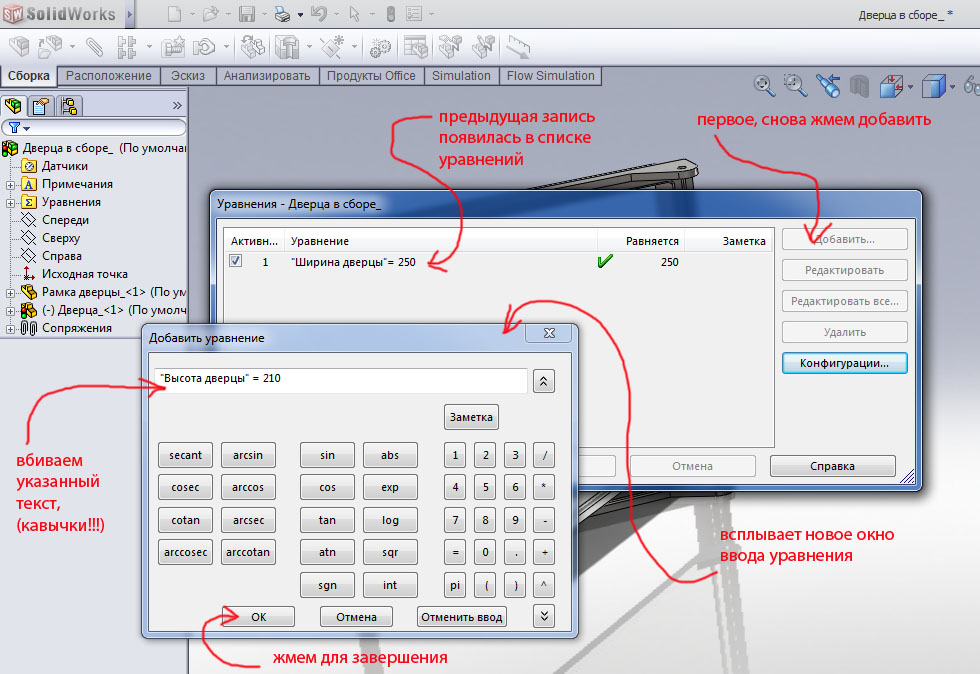Click the sin function key

[327, 455]
